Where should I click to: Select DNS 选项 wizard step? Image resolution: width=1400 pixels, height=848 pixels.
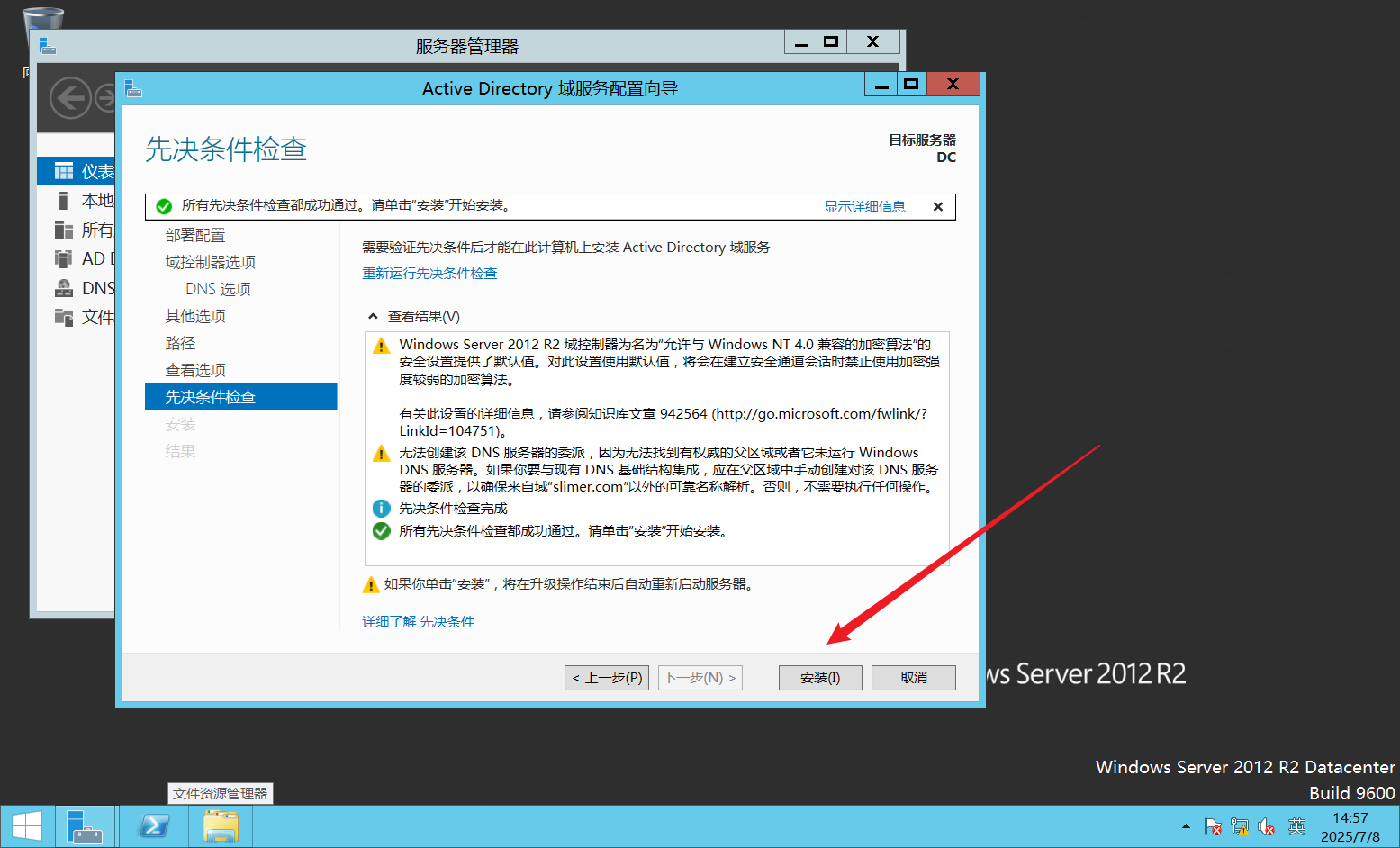[218, 289]
